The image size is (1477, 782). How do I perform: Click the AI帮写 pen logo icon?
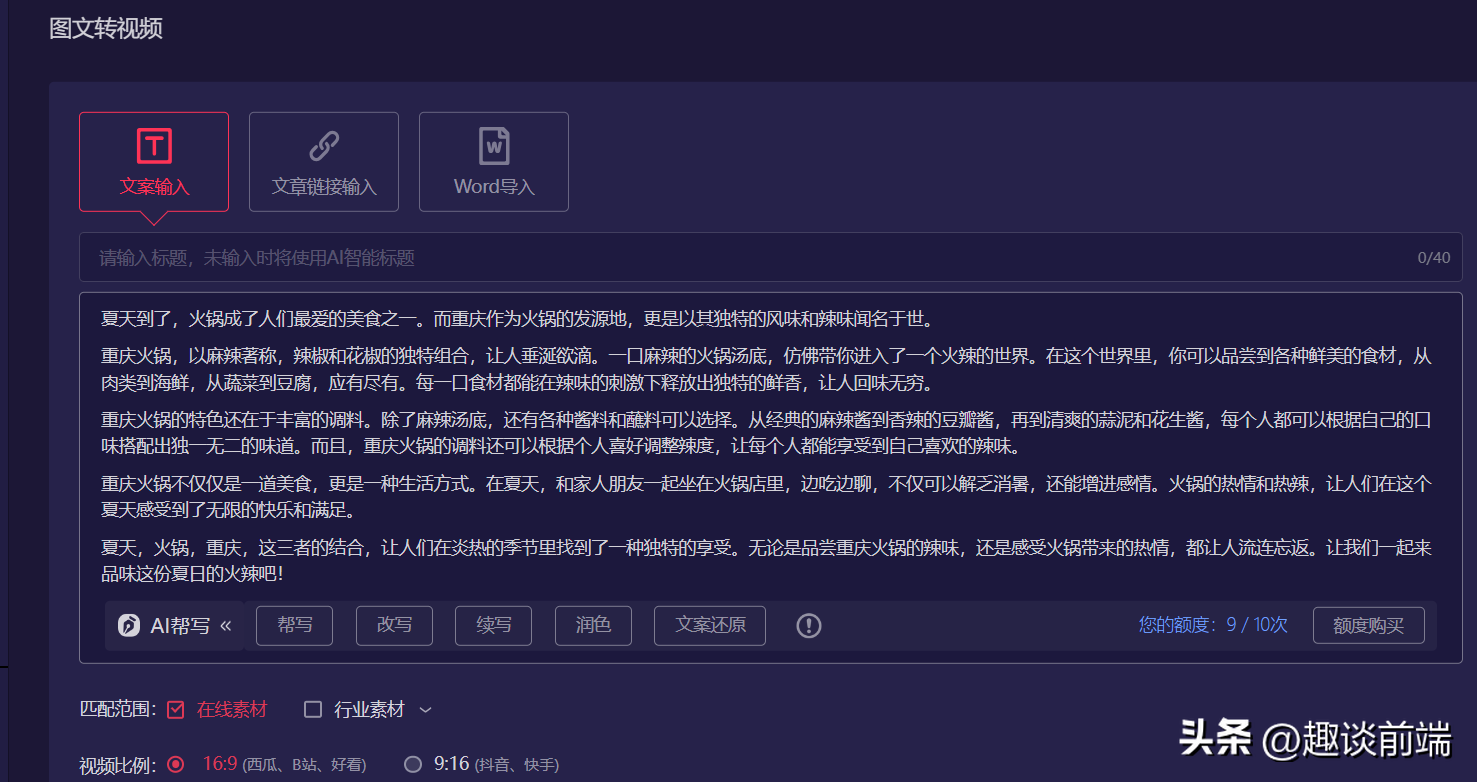129,626
